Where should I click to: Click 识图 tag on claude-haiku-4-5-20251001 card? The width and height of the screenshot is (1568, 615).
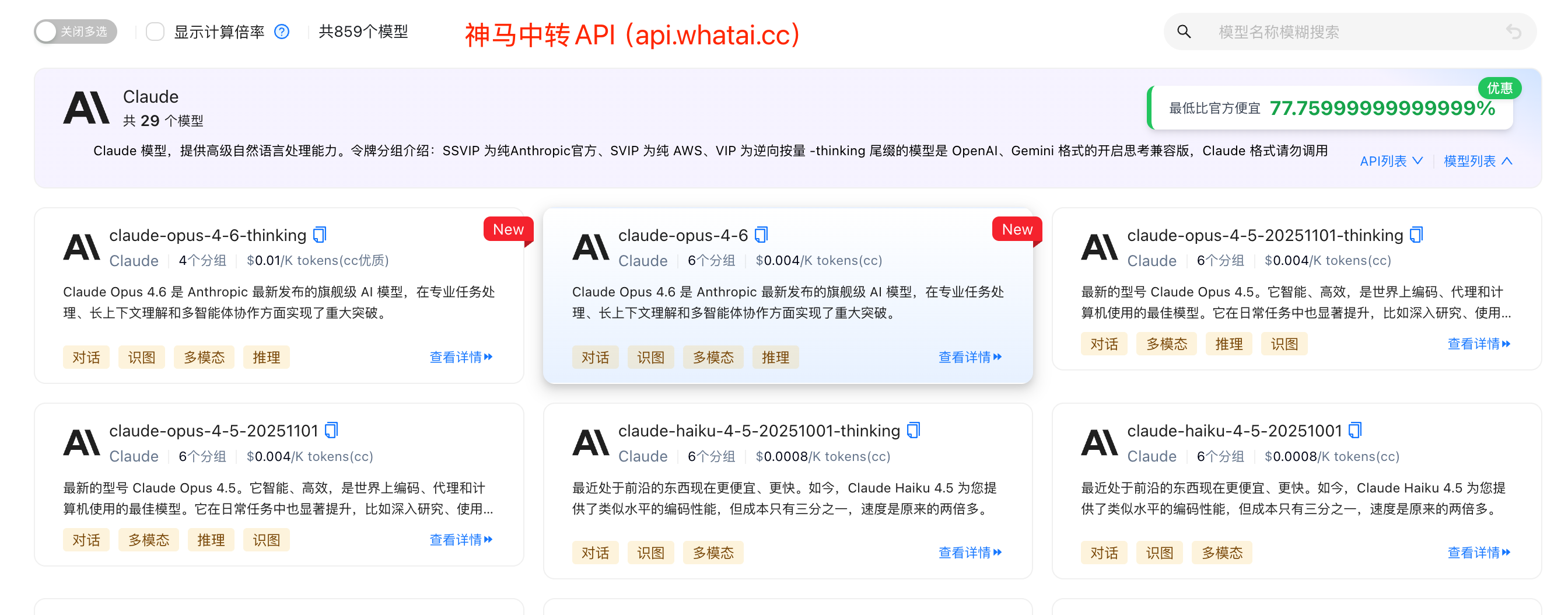(1160, 553)
